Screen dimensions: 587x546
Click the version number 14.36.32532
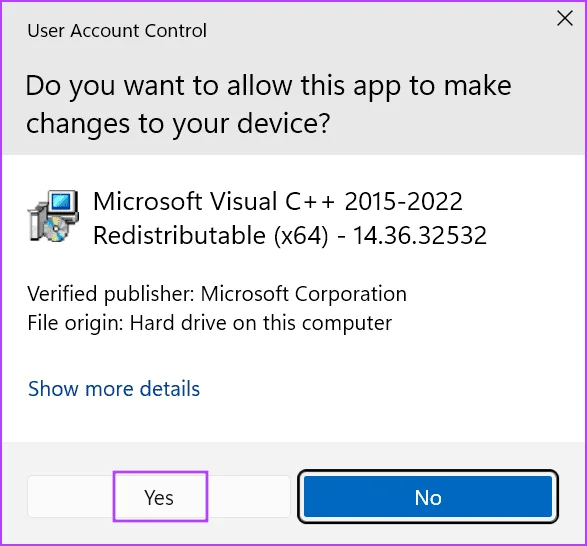coord(420,236)
